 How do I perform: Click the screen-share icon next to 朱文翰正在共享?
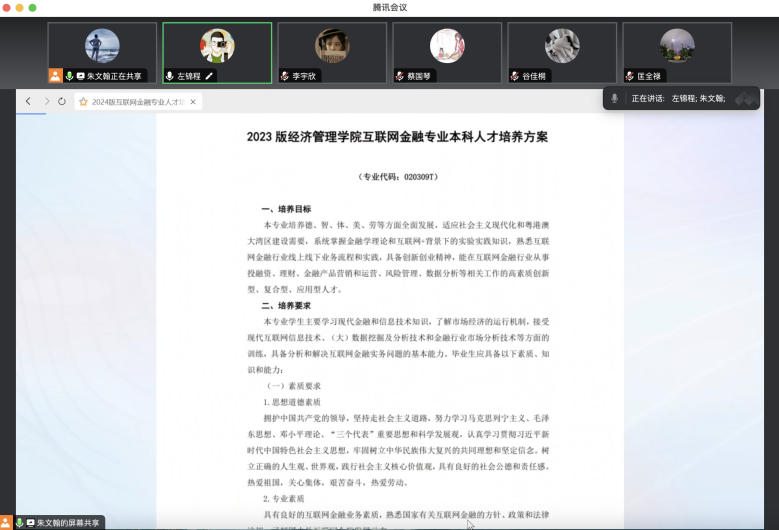click(x=81, y=76)
